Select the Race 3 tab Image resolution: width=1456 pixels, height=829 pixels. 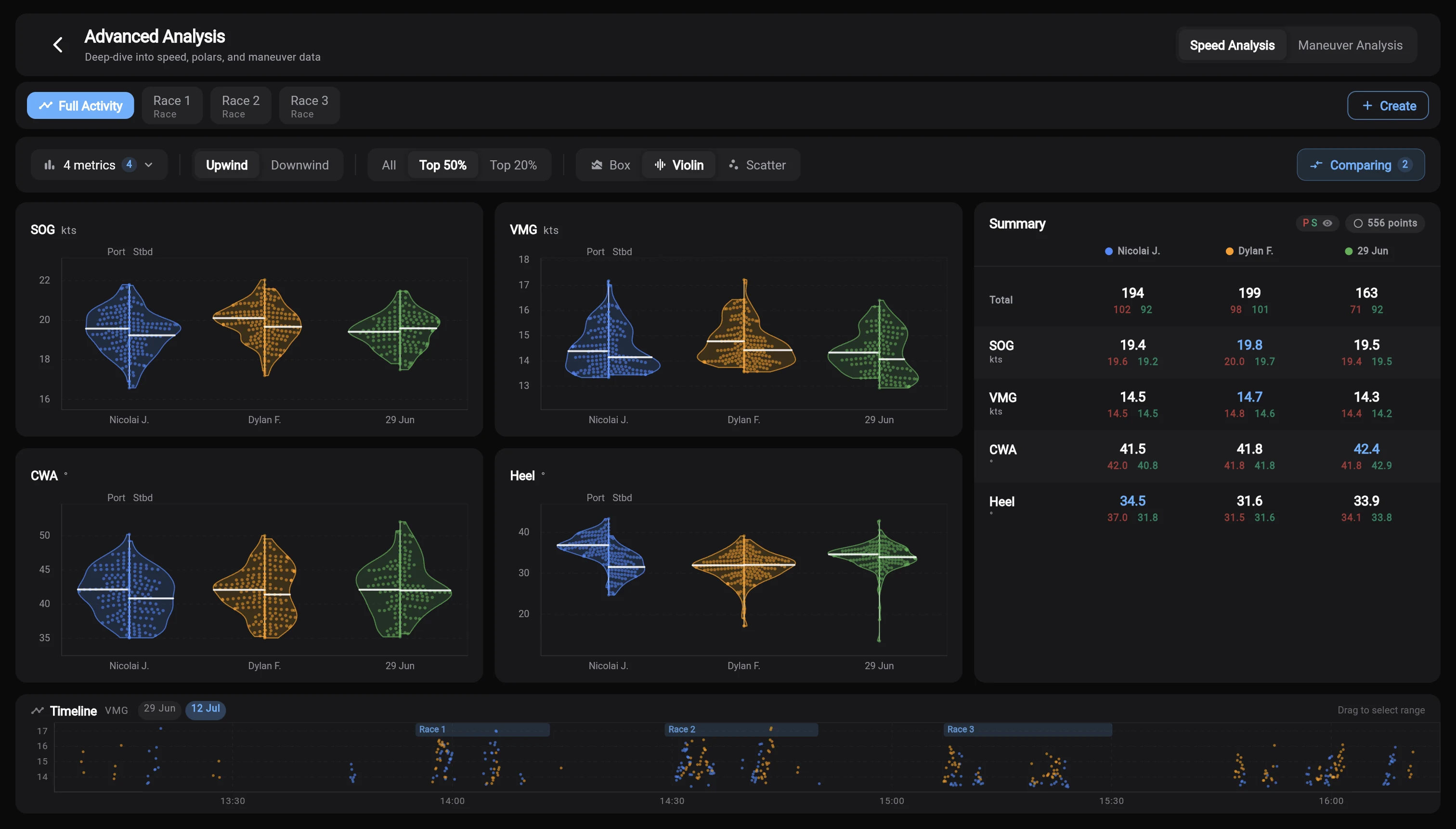pos(309,106)
